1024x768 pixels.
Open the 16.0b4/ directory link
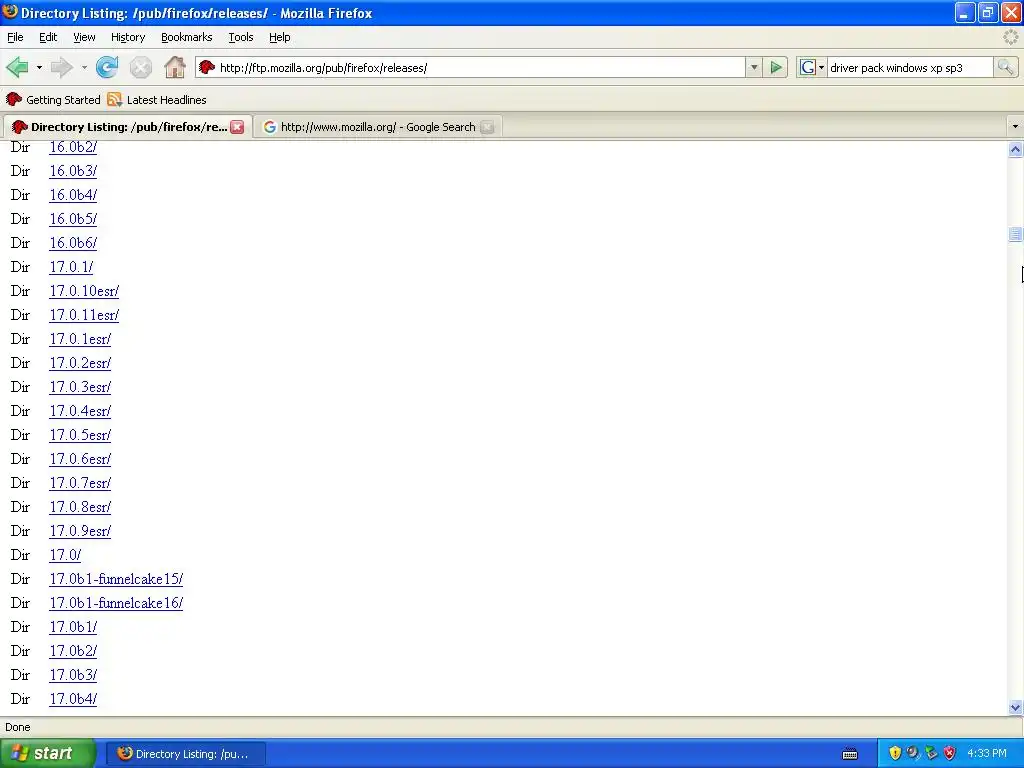(x=73, y=195)
